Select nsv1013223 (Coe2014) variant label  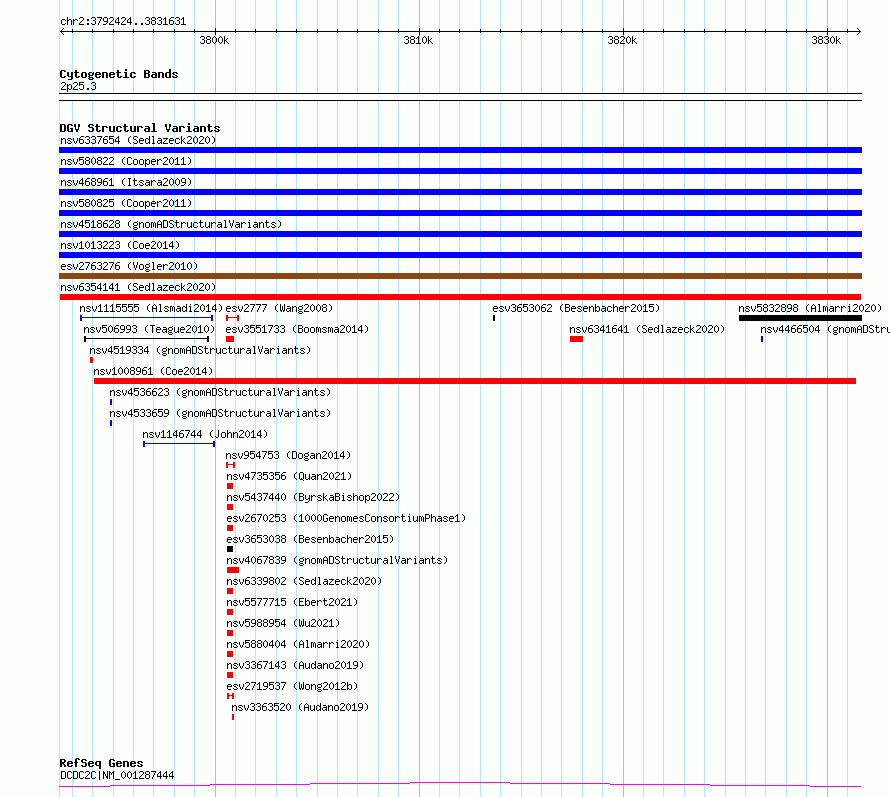(120, 245)
